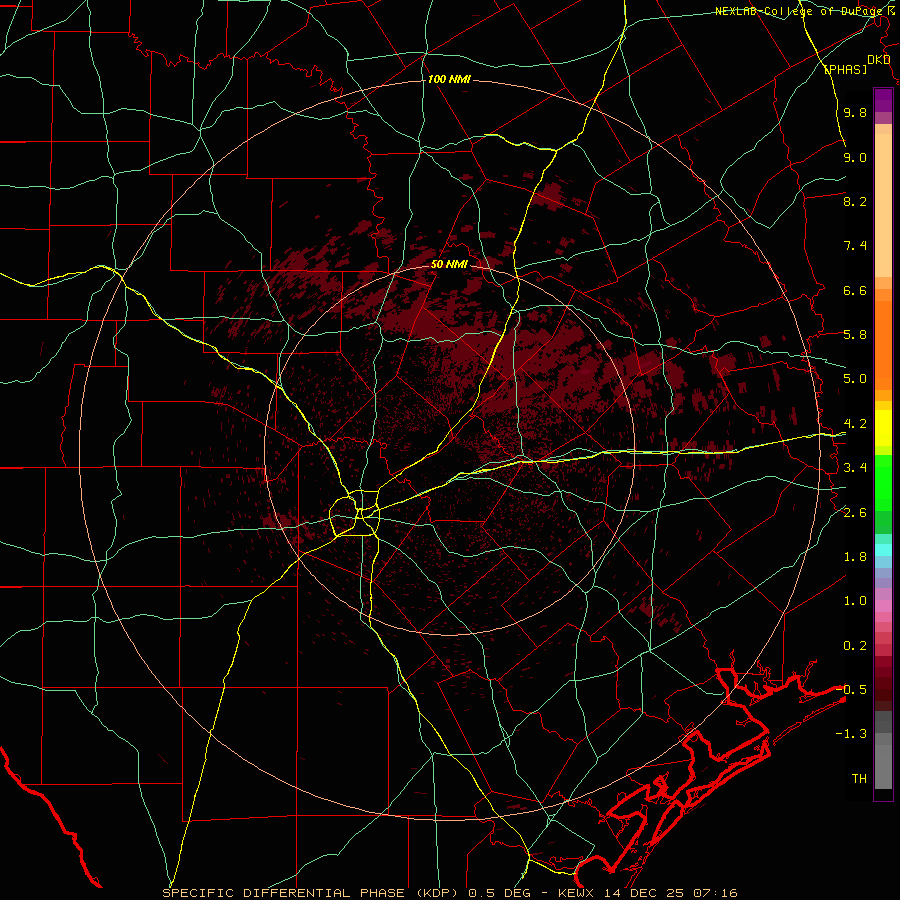Image resolution: width=900 pixels, height=900 pixels.
Task: Pick the light peach segment of the color bar
Action: pyautogui.click(x=883, y=205)
